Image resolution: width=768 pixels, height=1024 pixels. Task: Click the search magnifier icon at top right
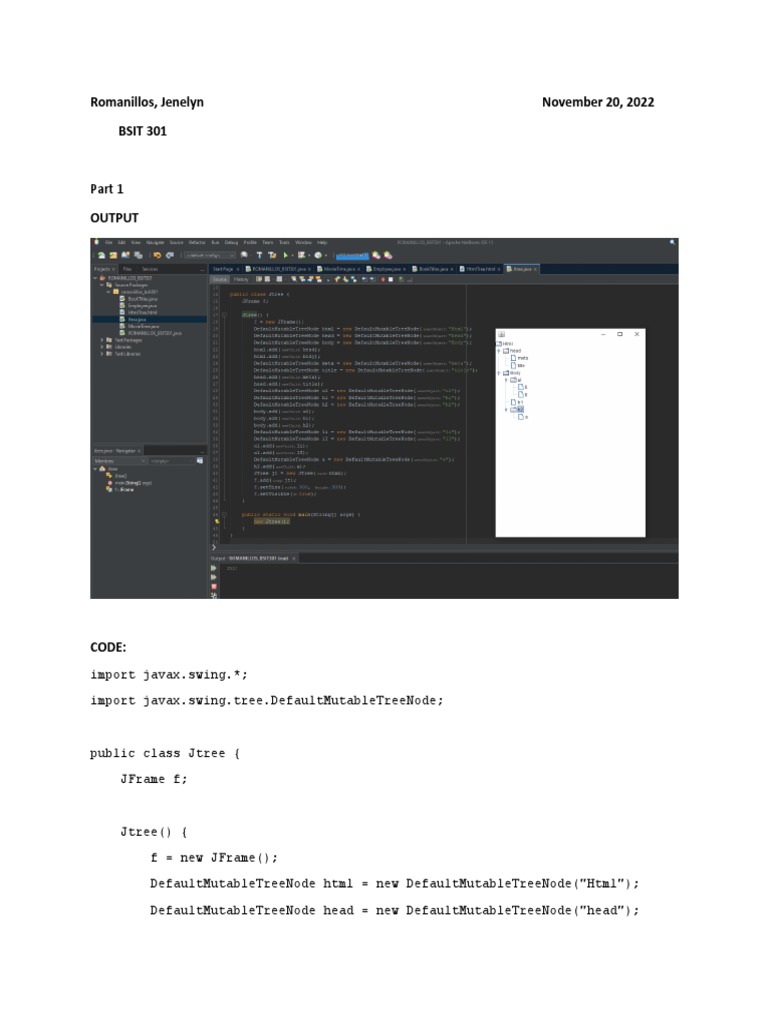pyautogui.click(x=672, y=242)
